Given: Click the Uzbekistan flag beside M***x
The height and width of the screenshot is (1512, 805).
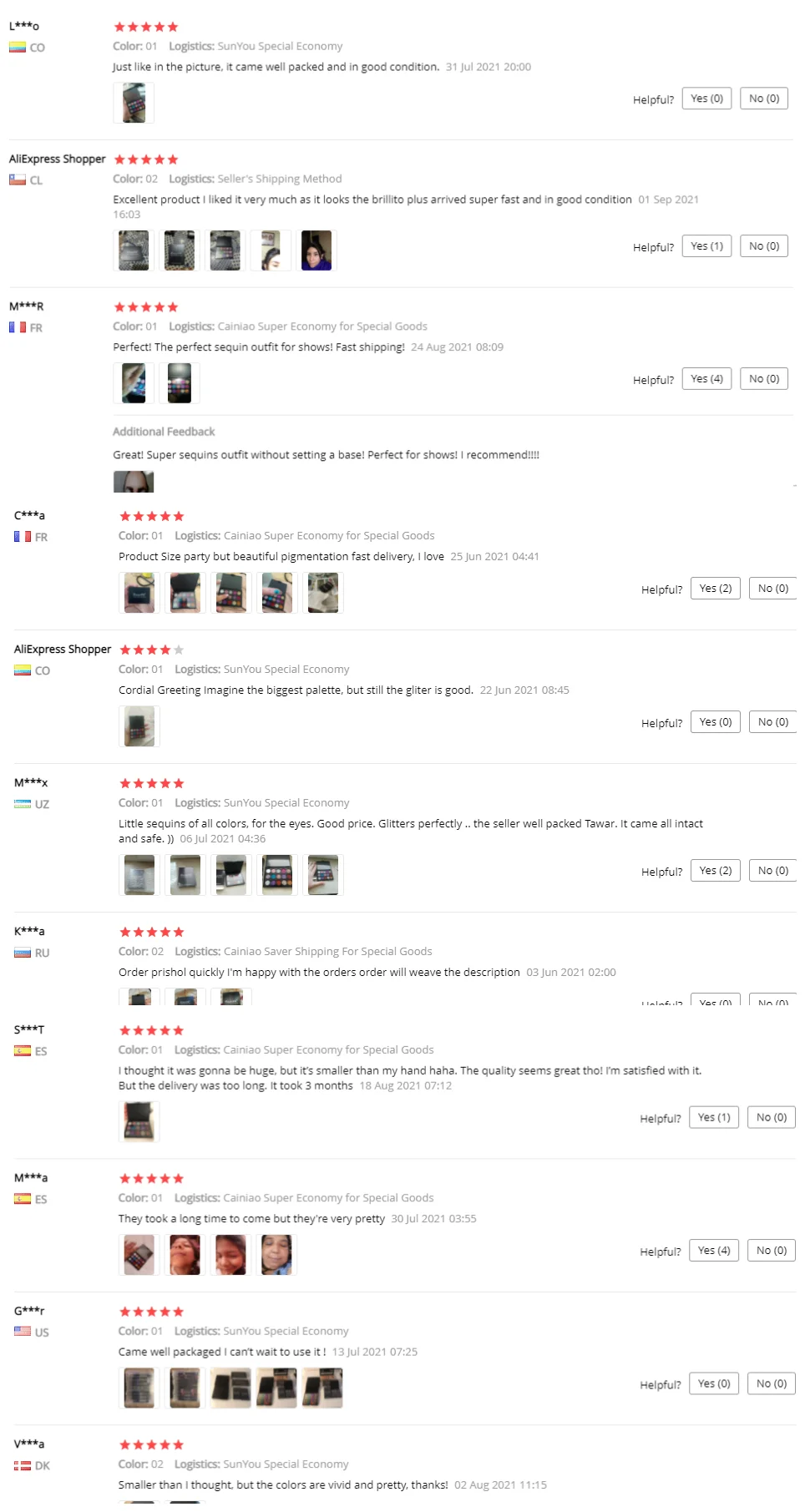Looking at the screenshot, I should (x=23, y=804).
